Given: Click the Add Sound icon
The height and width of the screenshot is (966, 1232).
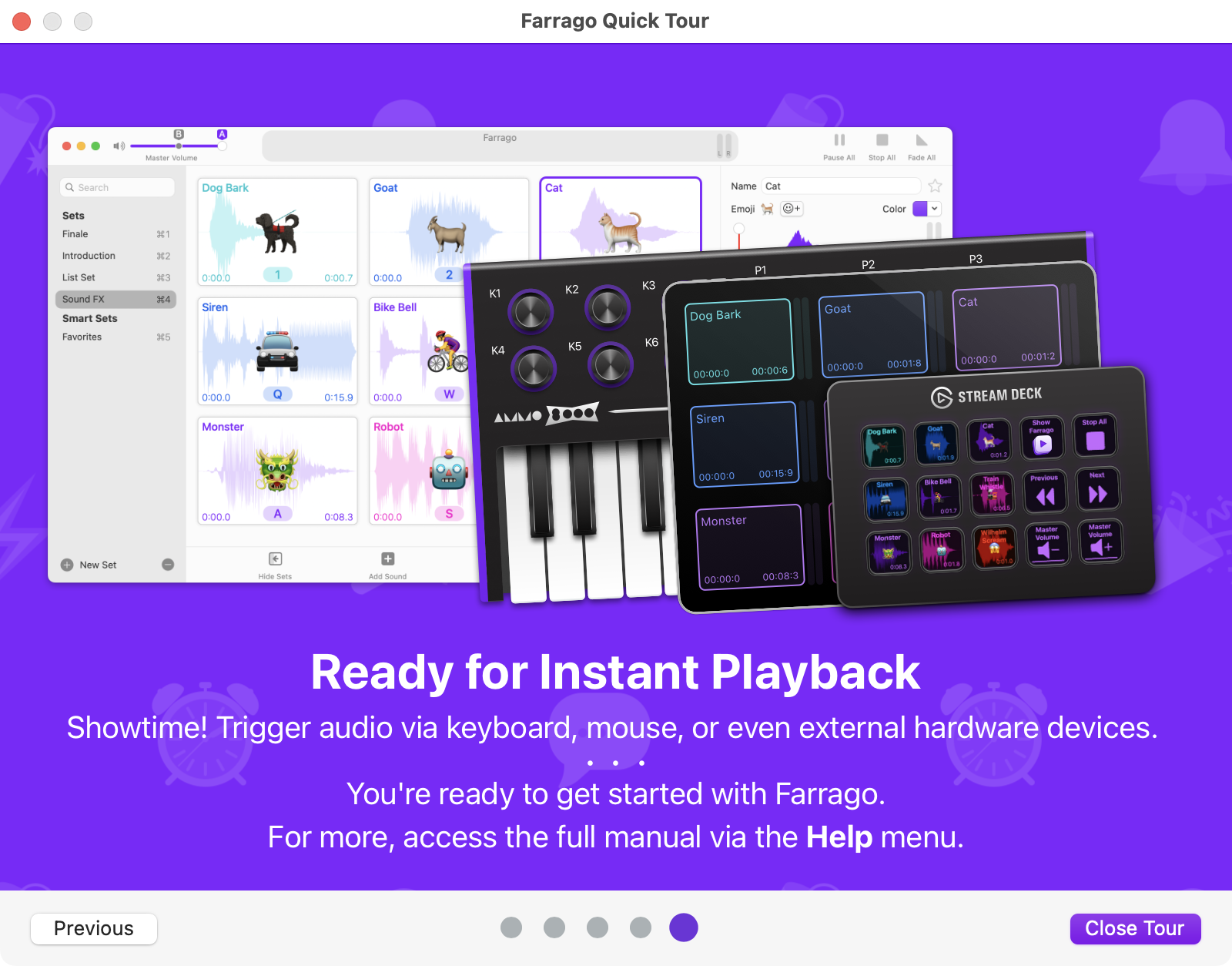Looking at the screenshot, I should point(388,558).
